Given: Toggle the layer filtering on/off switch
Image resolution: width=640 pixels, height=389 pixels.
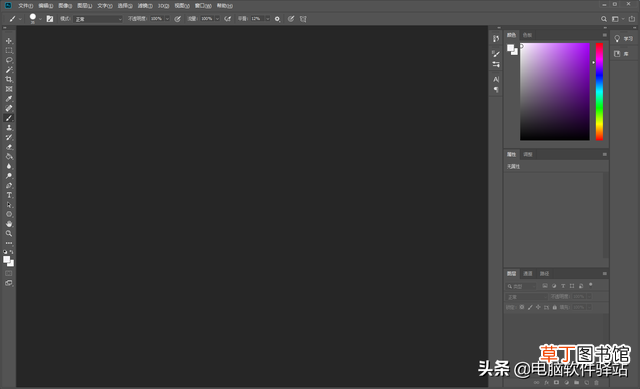Looking at the screenshot, I should pyautogui.click(x=591, y=285).
